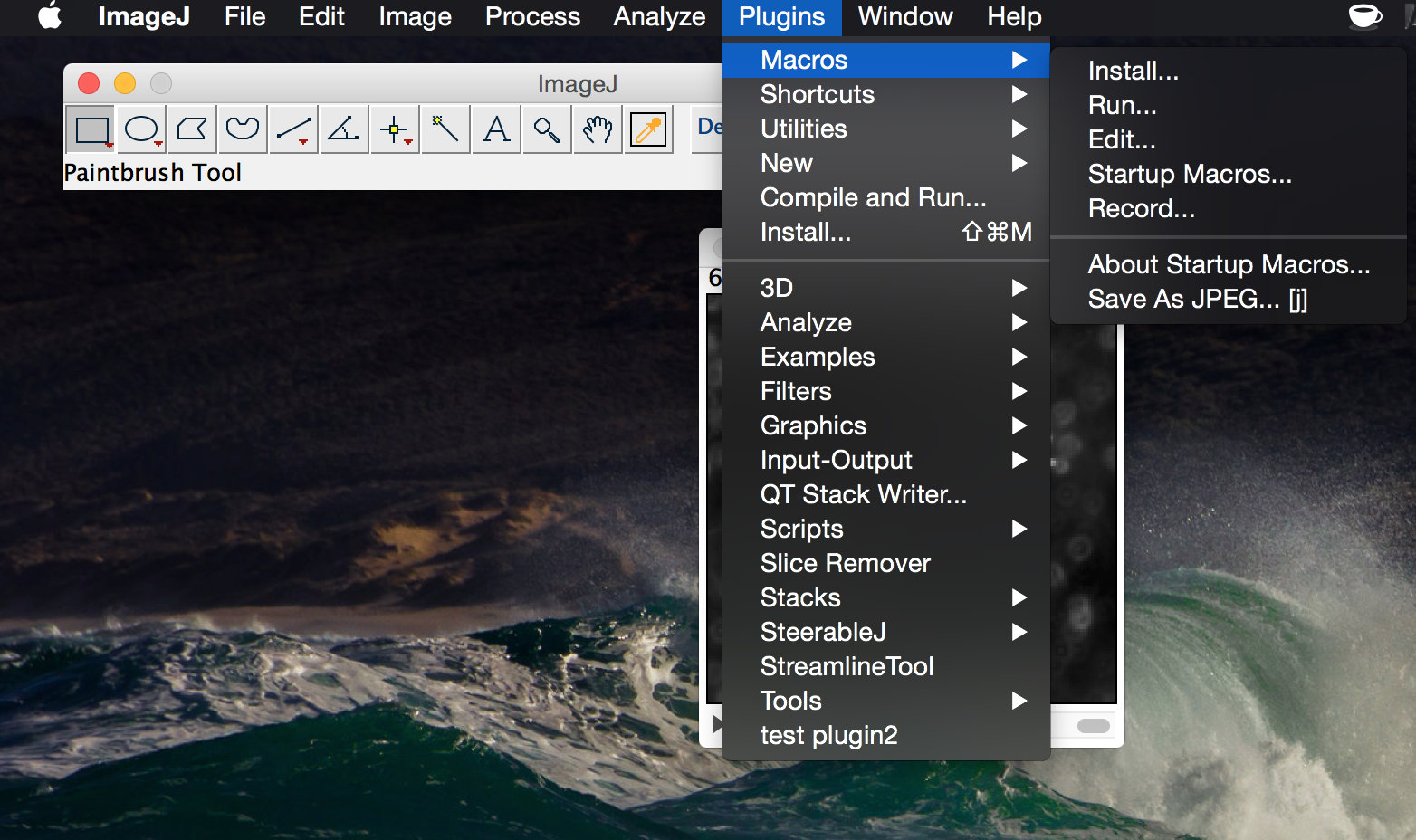Open the Help menu
Screen dimensions: 1416x840
1014,16
